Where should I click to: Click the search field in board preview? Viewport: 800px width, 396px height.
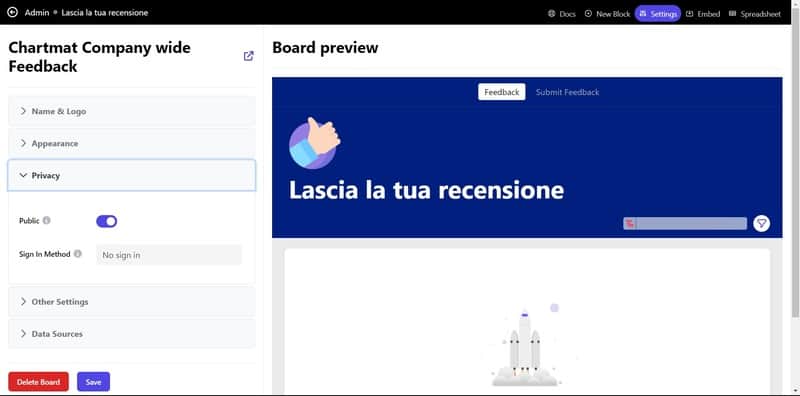pos(685,223)
